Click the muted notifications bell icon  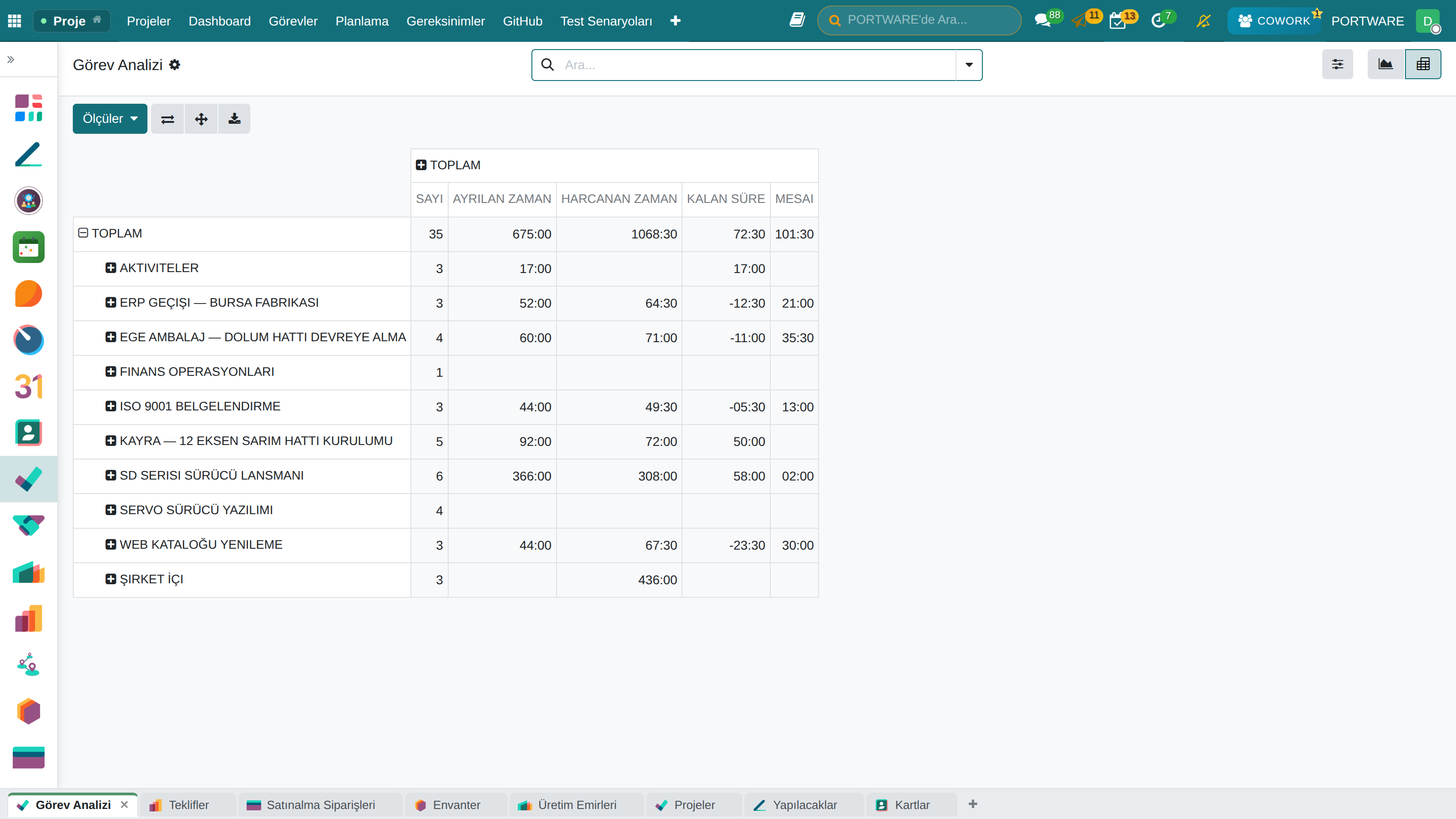[x=1203, y=21]
